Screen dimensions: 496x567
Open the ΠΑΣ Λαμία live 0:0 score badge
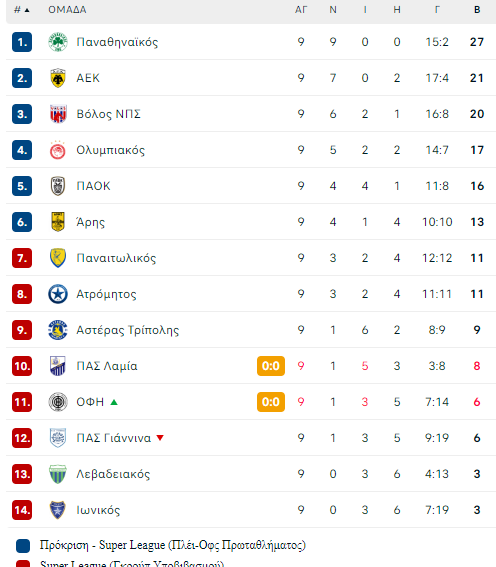[x=271, y=366]
